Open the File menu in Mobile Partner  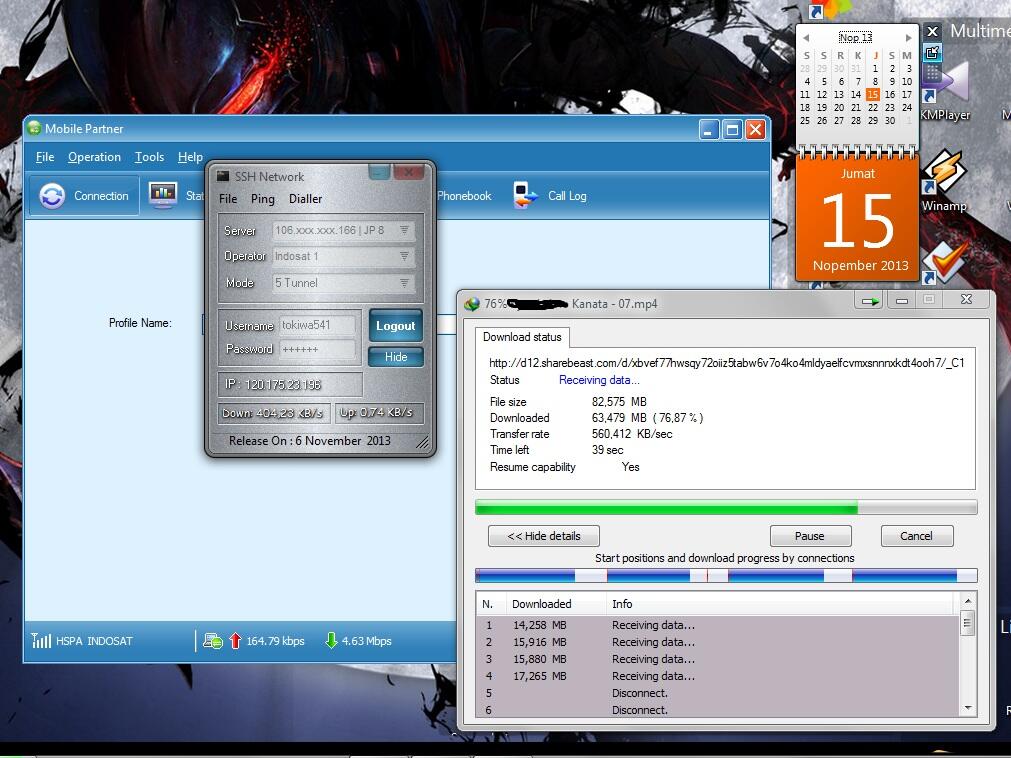tap(44, 157)
